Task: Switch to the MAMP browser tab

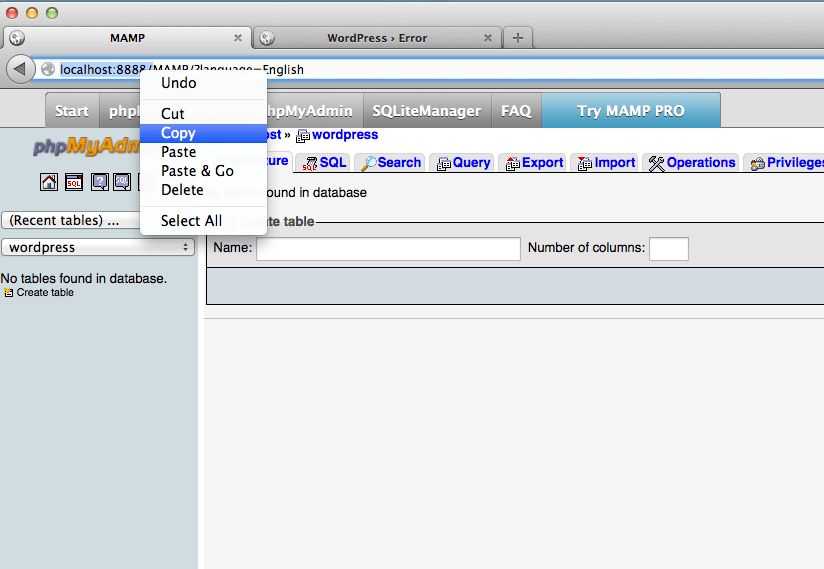Action: pos(128,38)
